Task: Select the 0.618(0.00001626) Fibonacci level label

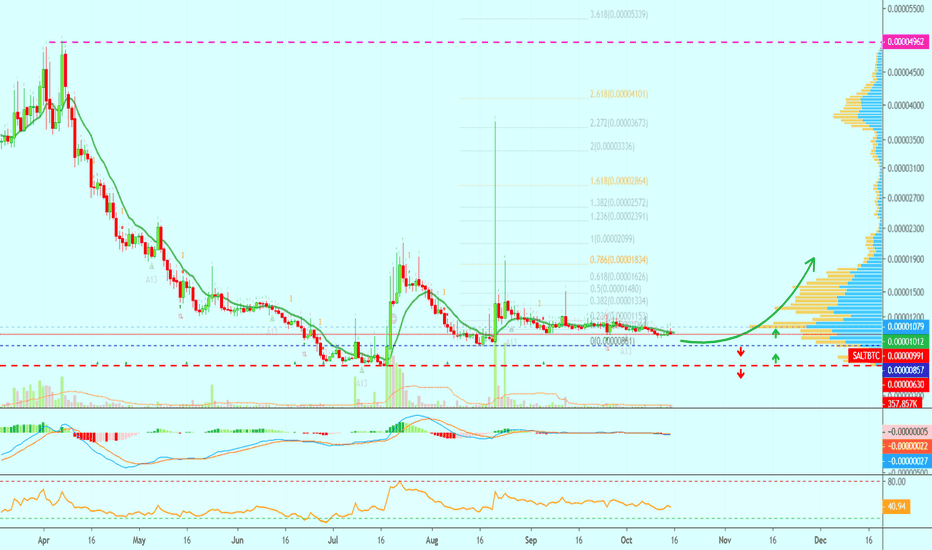Action: coord(619,276)
